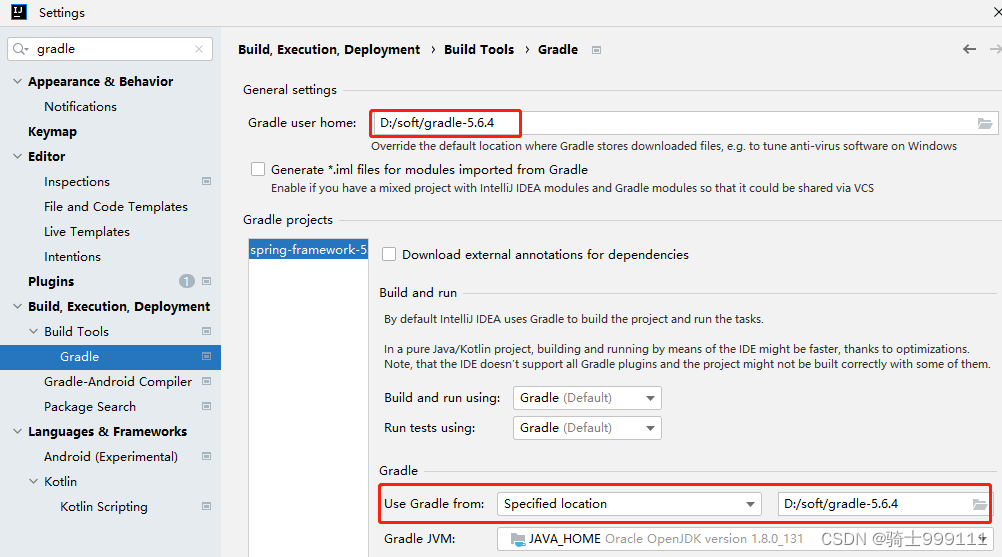
Task: Collapse Languages & Frameworks section
Action: [17, 431]
